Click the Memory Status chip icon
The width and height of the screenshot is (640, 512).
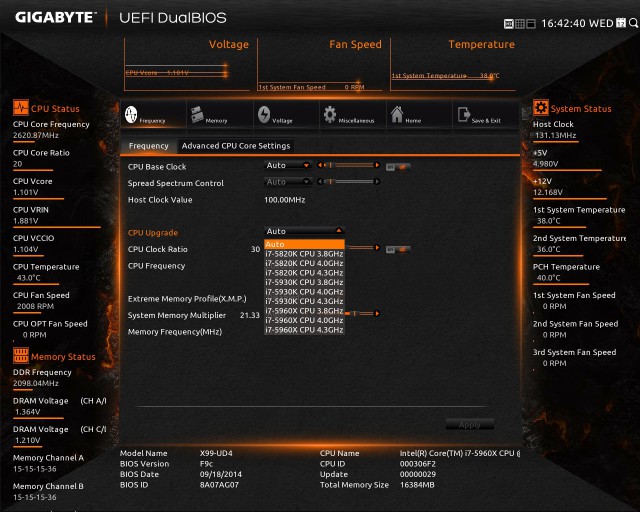point(21,355)
